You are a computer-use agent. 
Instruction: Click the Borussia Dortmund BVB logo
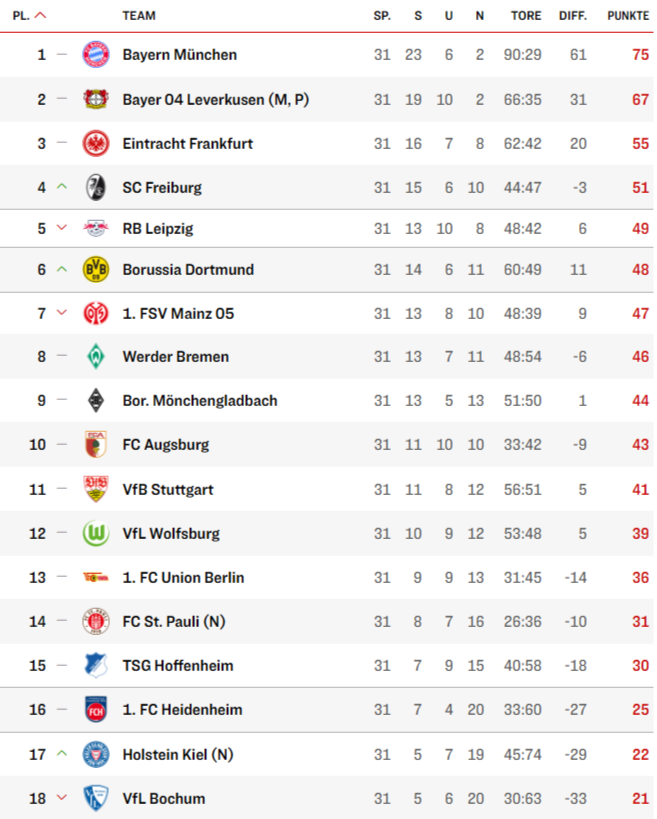[x=96, y=270]
